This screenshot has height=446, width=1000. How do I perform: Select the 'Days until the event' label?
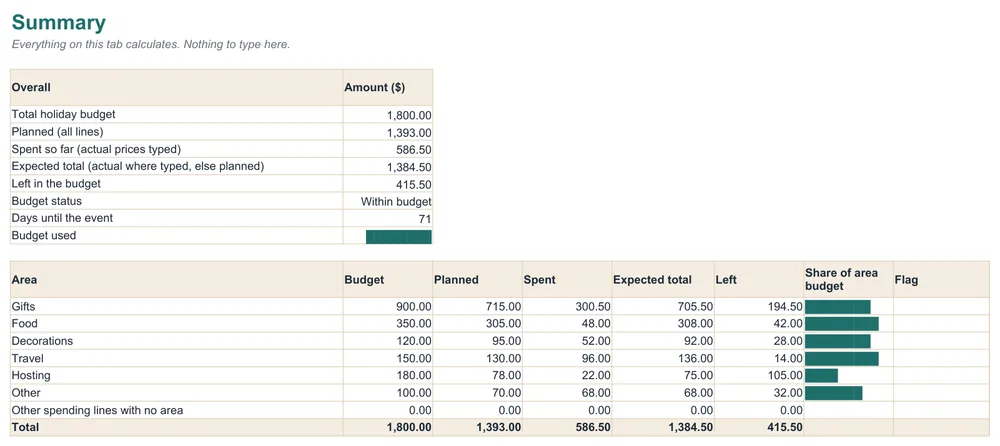[x=62, y=218]
